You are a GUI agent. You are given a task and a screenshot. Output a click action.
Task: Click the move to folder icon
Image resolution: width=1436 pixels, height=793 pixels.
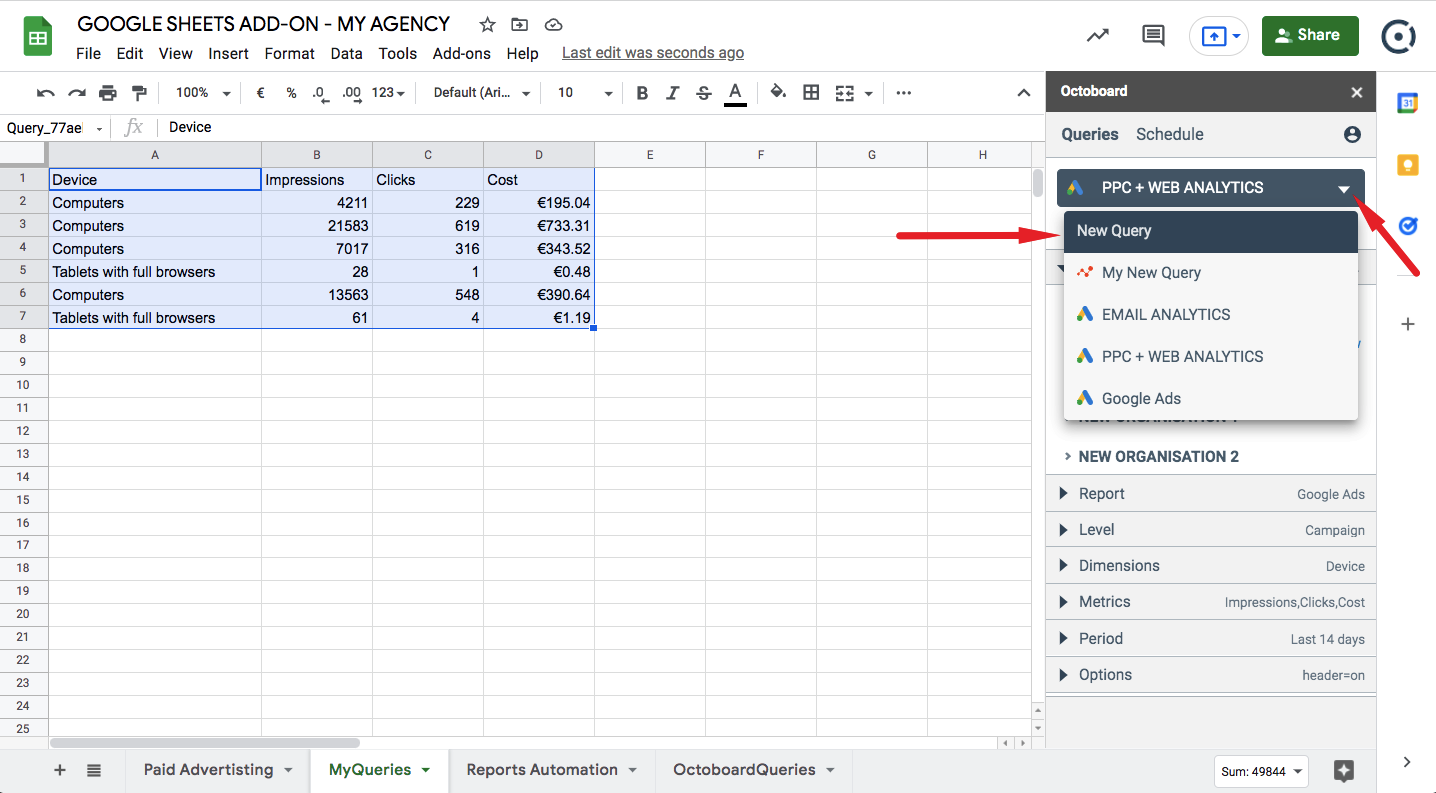[x=520, y=25]
